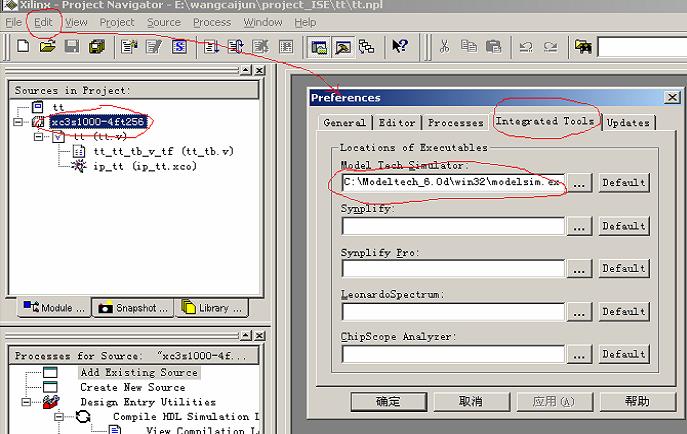Select the Integrated Tools tab
This screenshot has height=434, width=687.
[x=545, y=121]
